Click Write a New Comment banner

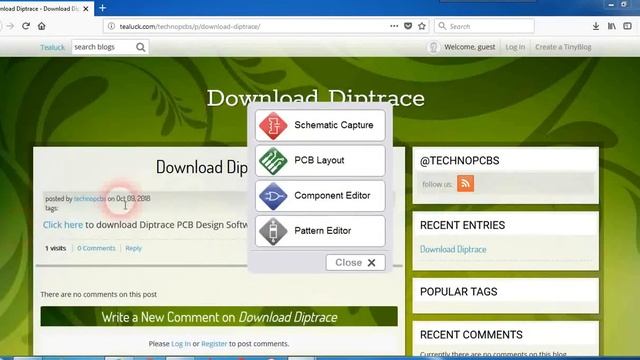coord(219,317)
